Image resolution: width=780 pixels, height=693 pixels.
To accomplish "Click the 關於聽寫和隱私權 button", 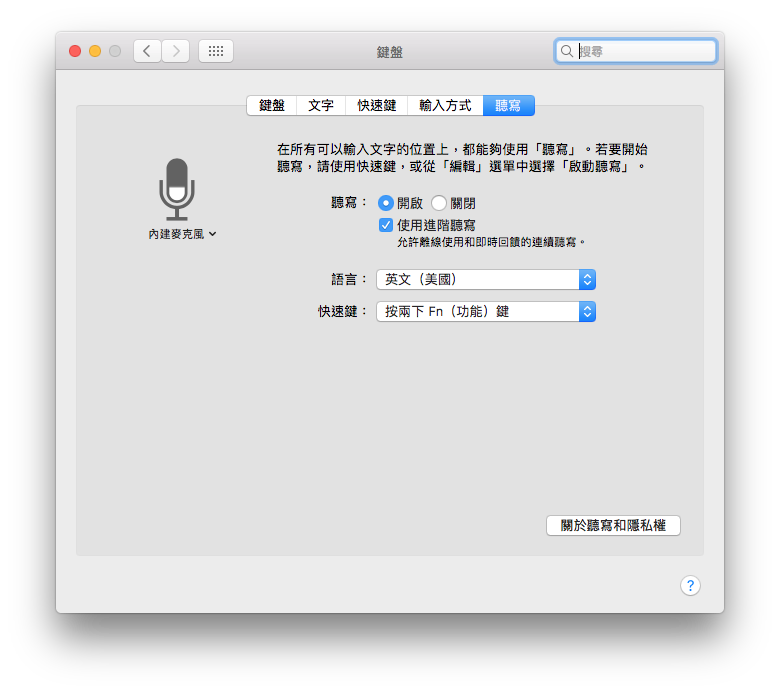I will click(x=613, y=525).
